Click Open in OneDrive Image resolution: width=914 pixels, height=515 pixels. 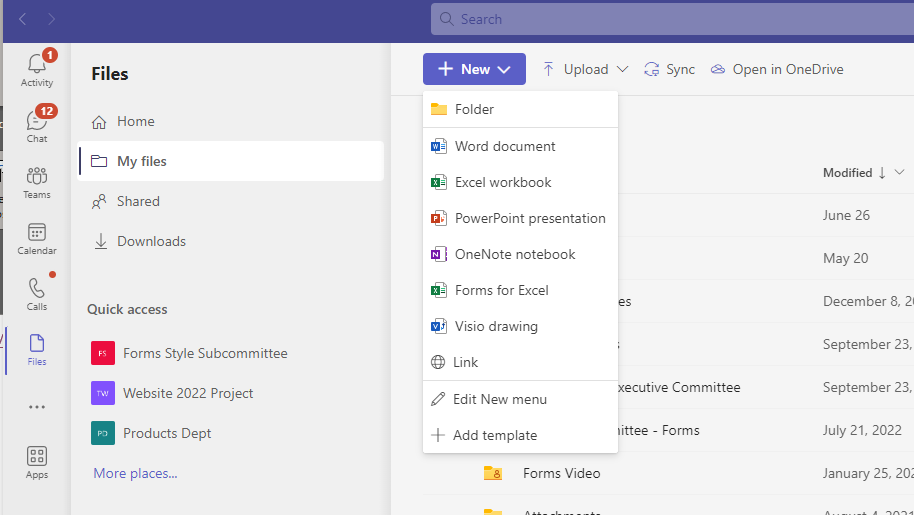[776, 69]
